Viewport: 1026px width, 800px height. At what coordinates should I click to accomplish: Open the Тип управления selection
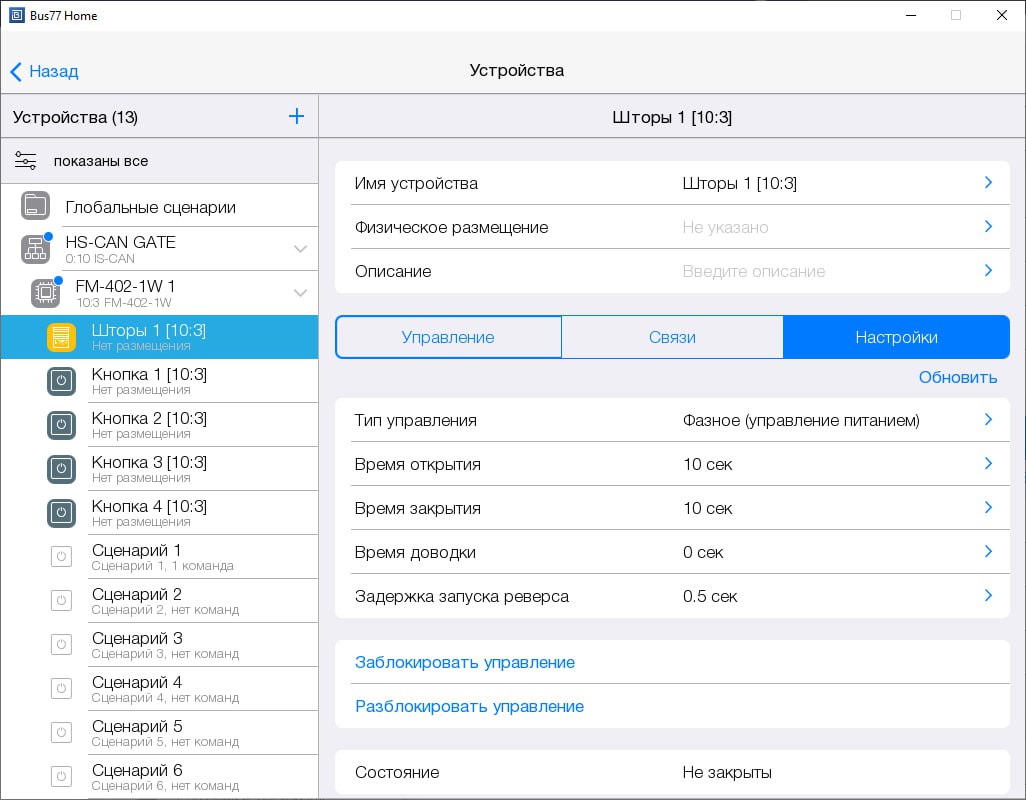(x=987, y=420)
